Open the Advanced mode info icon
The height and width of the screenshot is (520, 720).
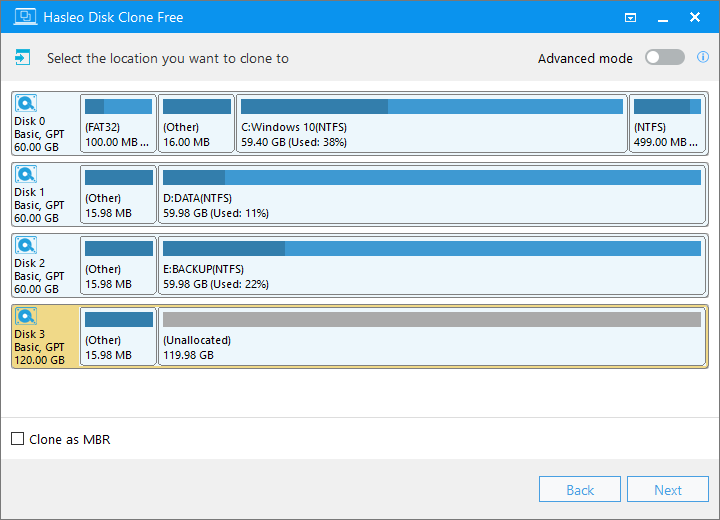click(703, 57)
